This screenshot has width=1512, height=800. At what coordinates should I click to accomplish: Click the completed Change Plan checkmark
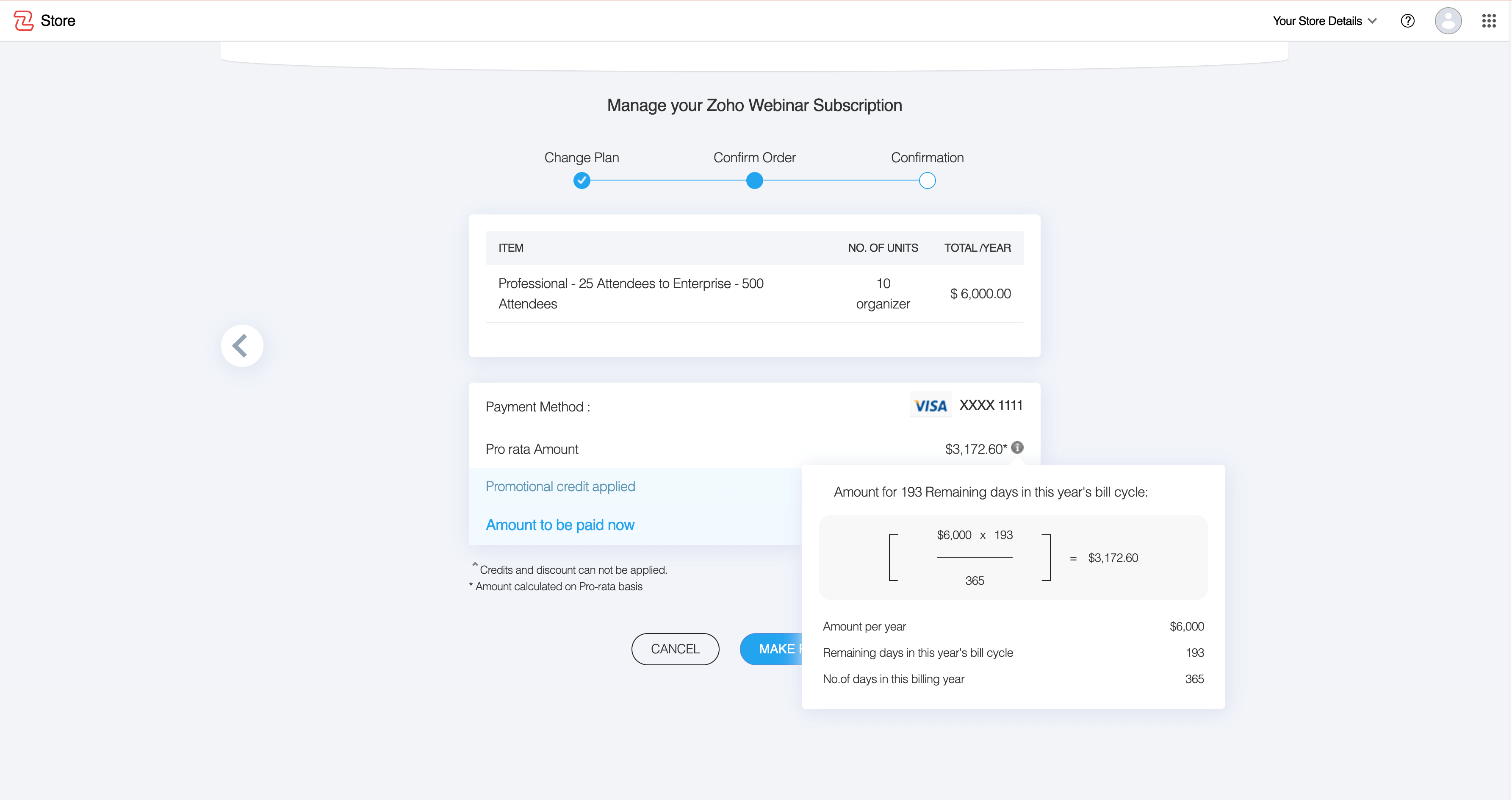[581, 181]
